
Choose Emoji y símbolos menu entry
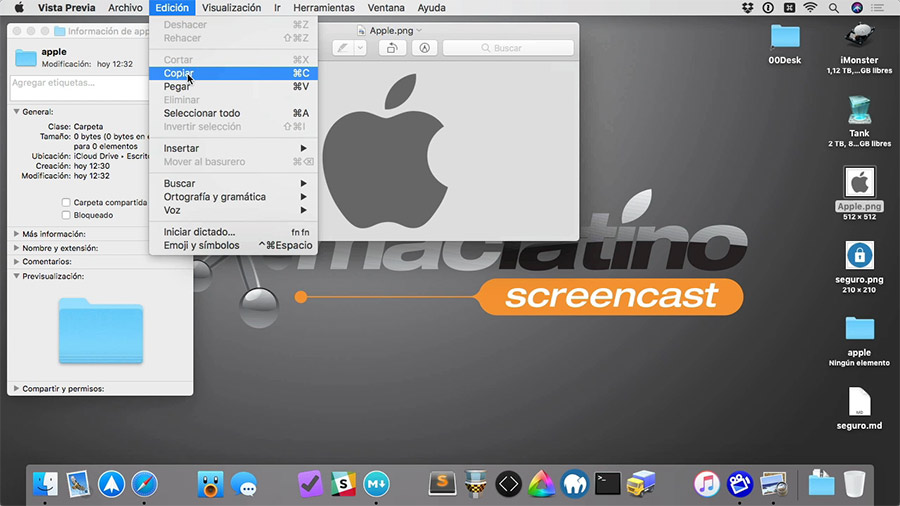coord(233,245)
